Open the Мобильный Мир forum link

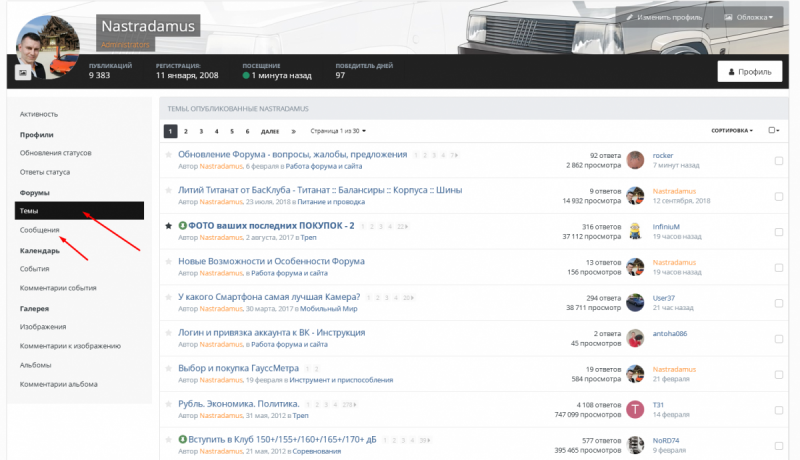(329, 309)
